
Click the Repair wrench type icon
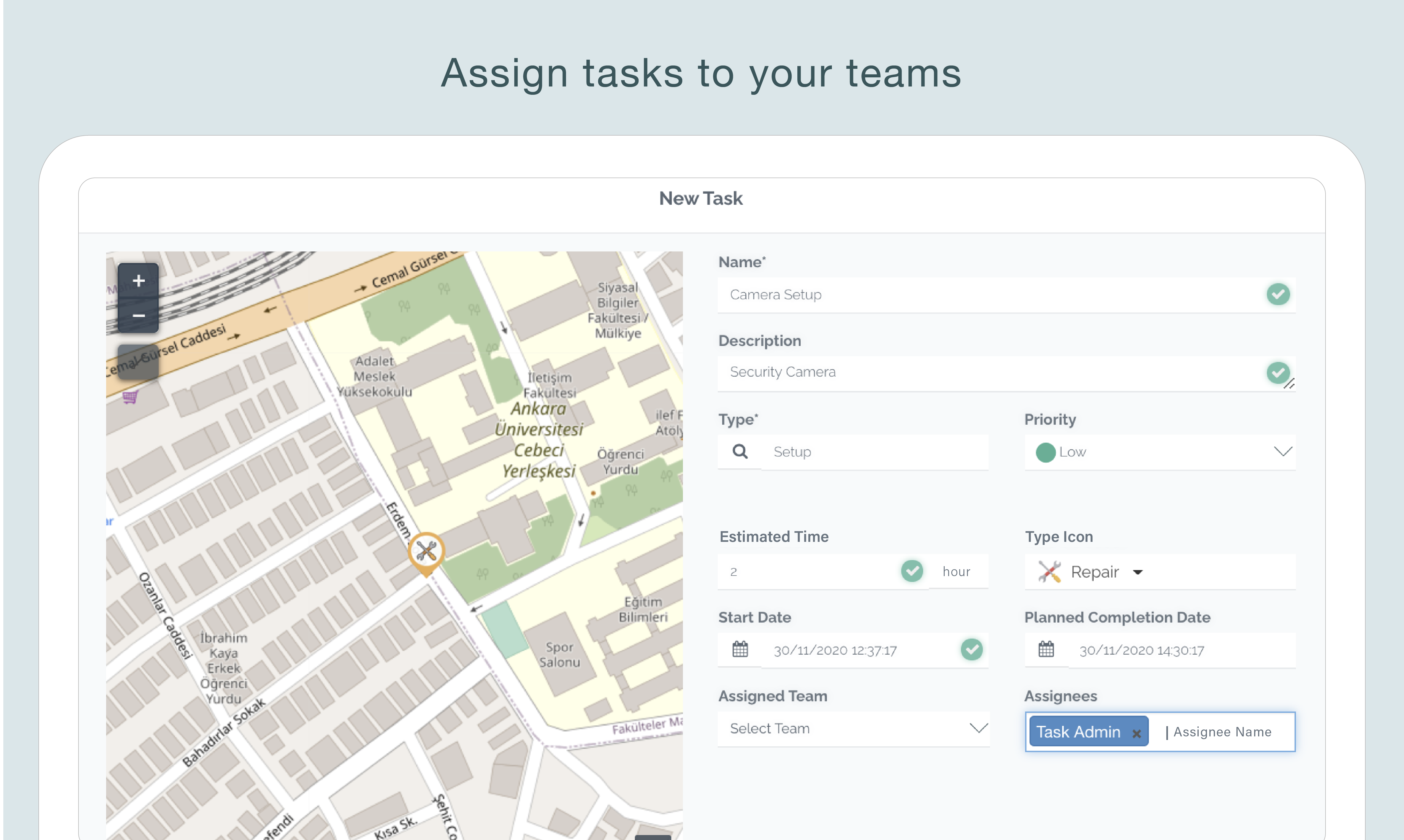1049,572
